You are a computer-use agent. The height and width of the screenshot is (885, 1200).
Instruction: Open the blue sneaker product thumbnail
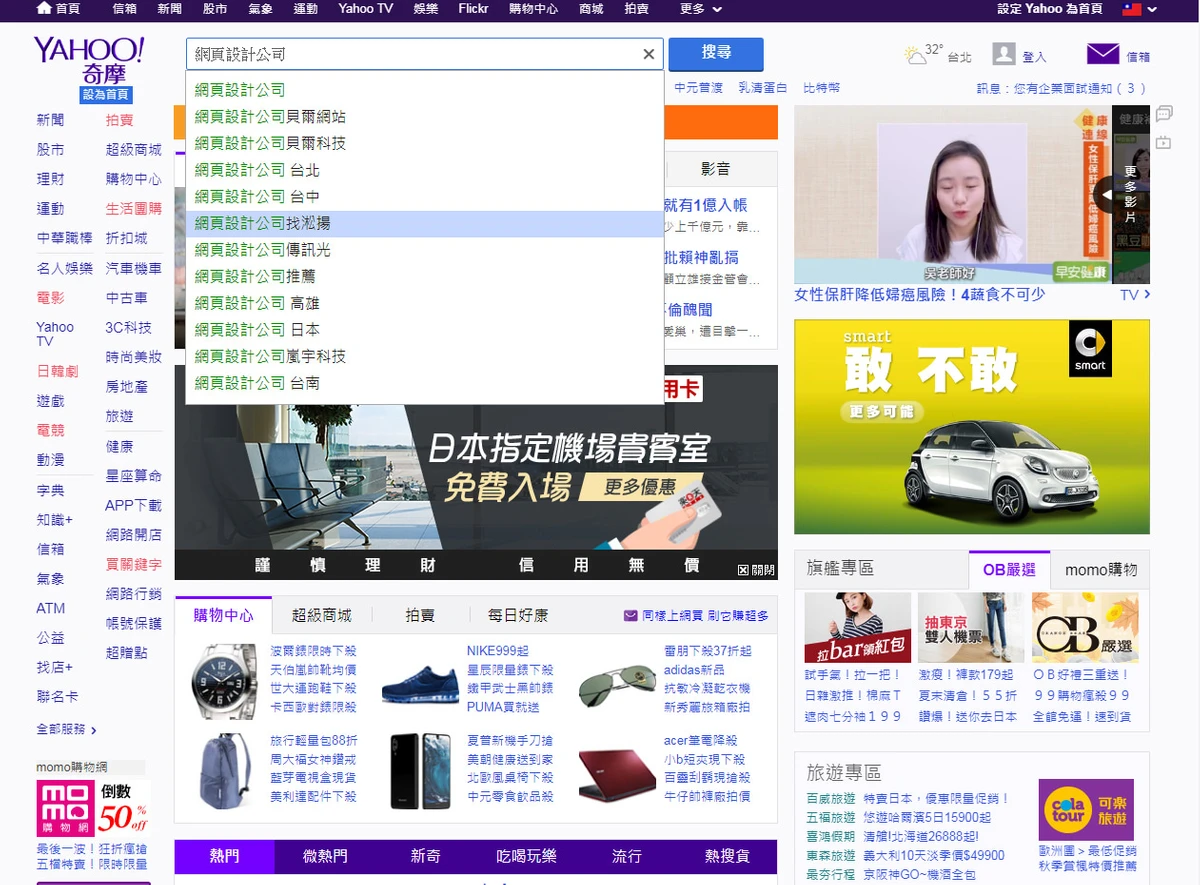[420, 684]
